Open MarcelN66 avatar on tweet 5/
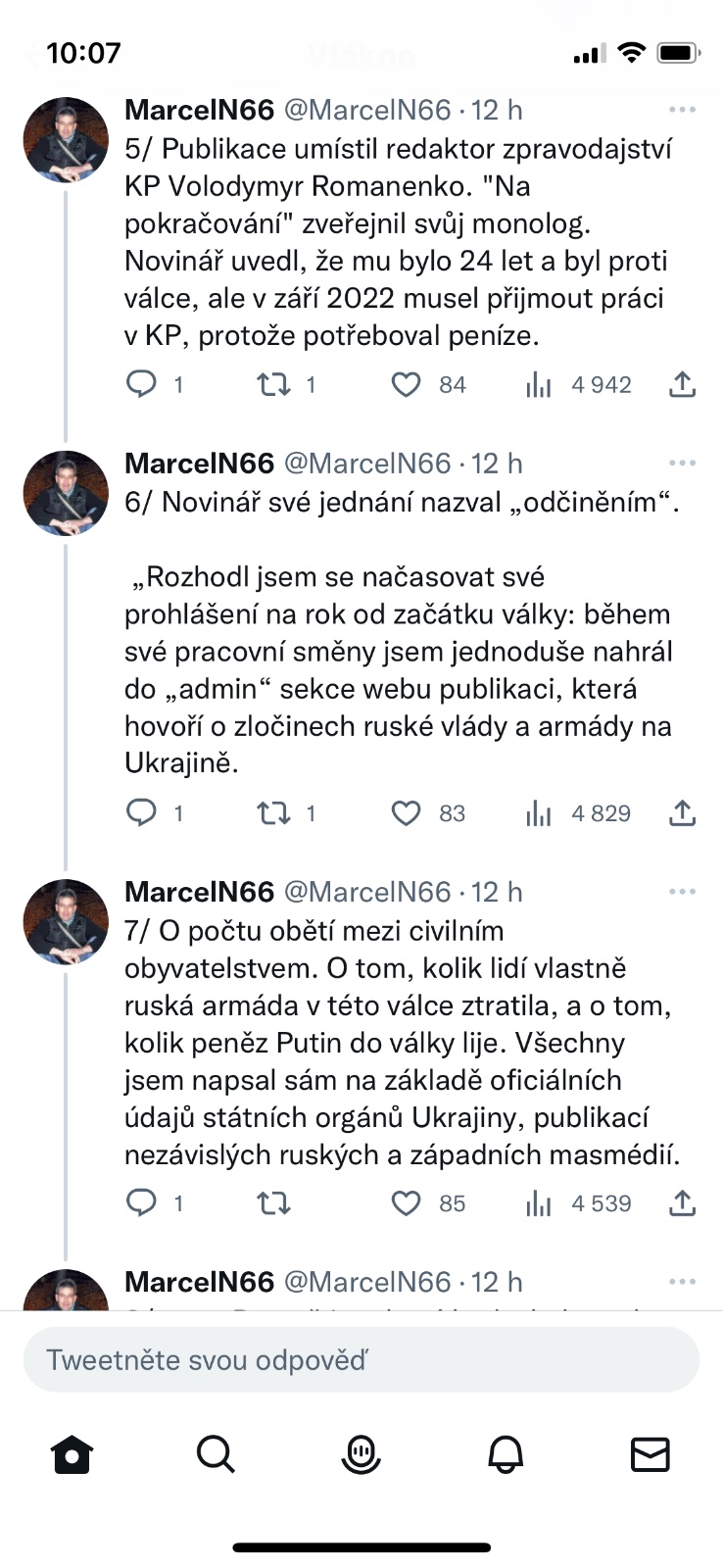 tap(66, 139)
